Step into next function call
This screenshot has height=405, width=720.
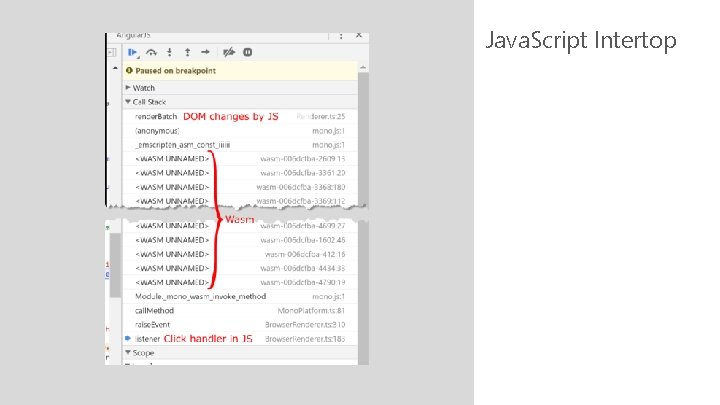(x=169, y=52)
